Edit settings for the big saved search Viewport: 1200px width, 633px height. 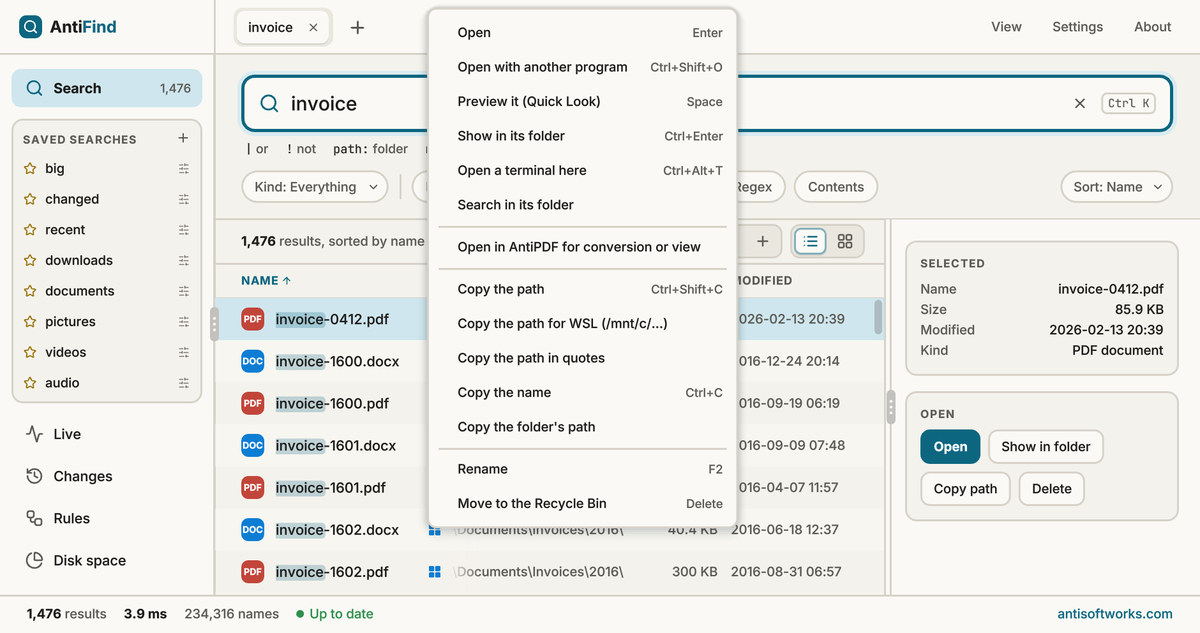(184, 168)
